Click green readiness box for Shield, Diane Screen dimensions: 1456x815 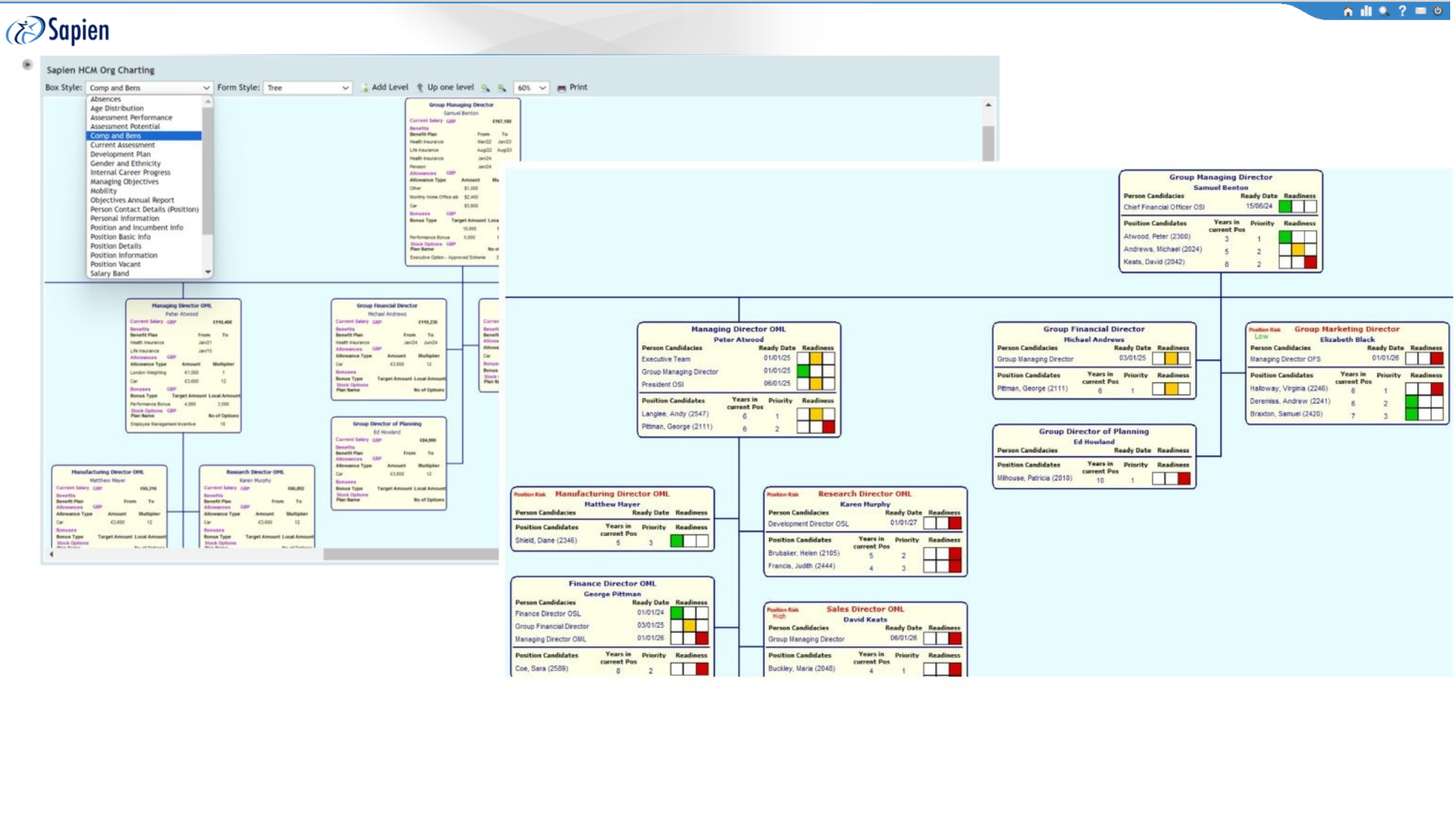pyautogui.click(x=676, y=541)
